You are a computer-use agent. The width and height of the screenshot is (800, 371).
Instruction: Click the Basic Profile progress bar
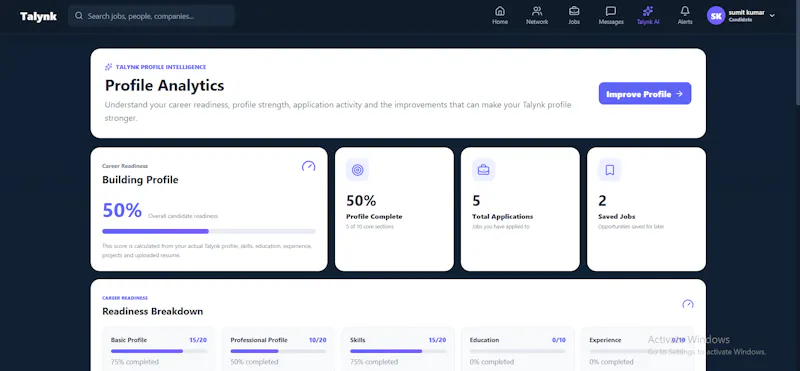159,351
